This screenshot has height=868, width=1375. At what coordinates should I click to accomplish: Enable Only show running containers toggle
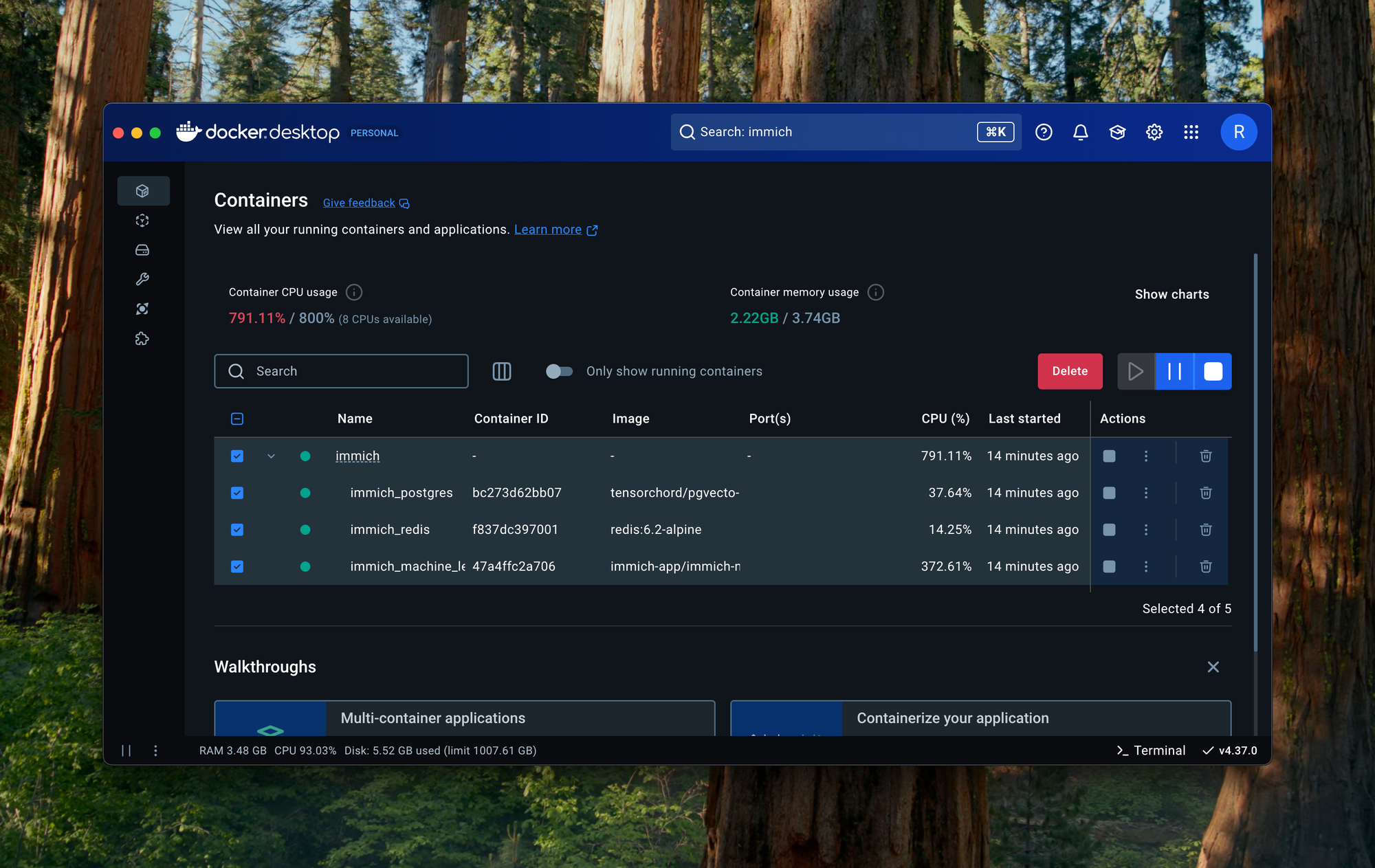(559, 371)
